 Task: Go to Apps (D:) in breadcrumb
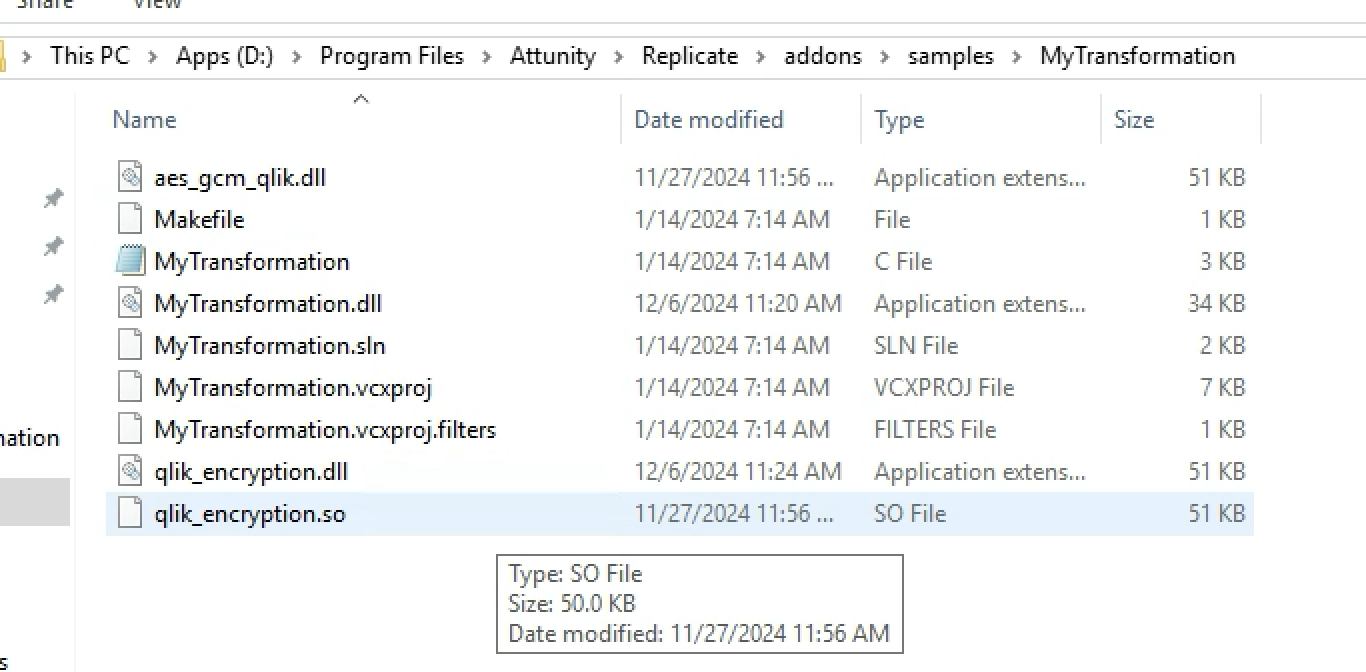(x=225, y=56)
